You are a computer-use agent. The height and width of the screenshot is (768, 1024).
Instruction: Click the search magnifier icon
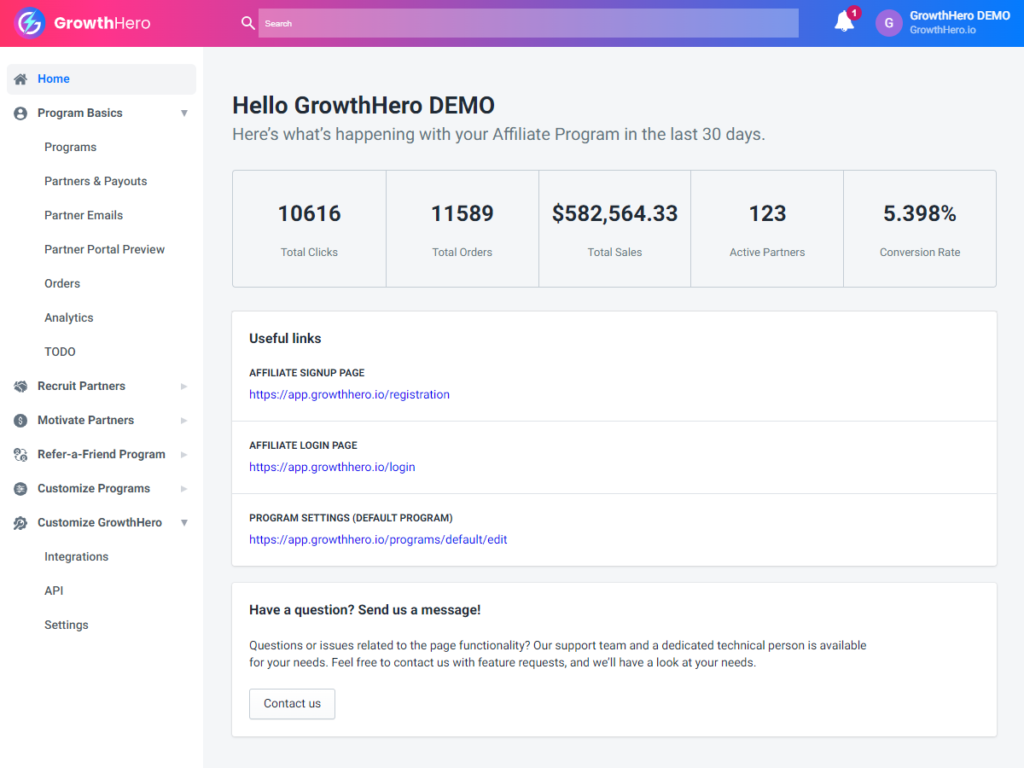pos(248,23)
